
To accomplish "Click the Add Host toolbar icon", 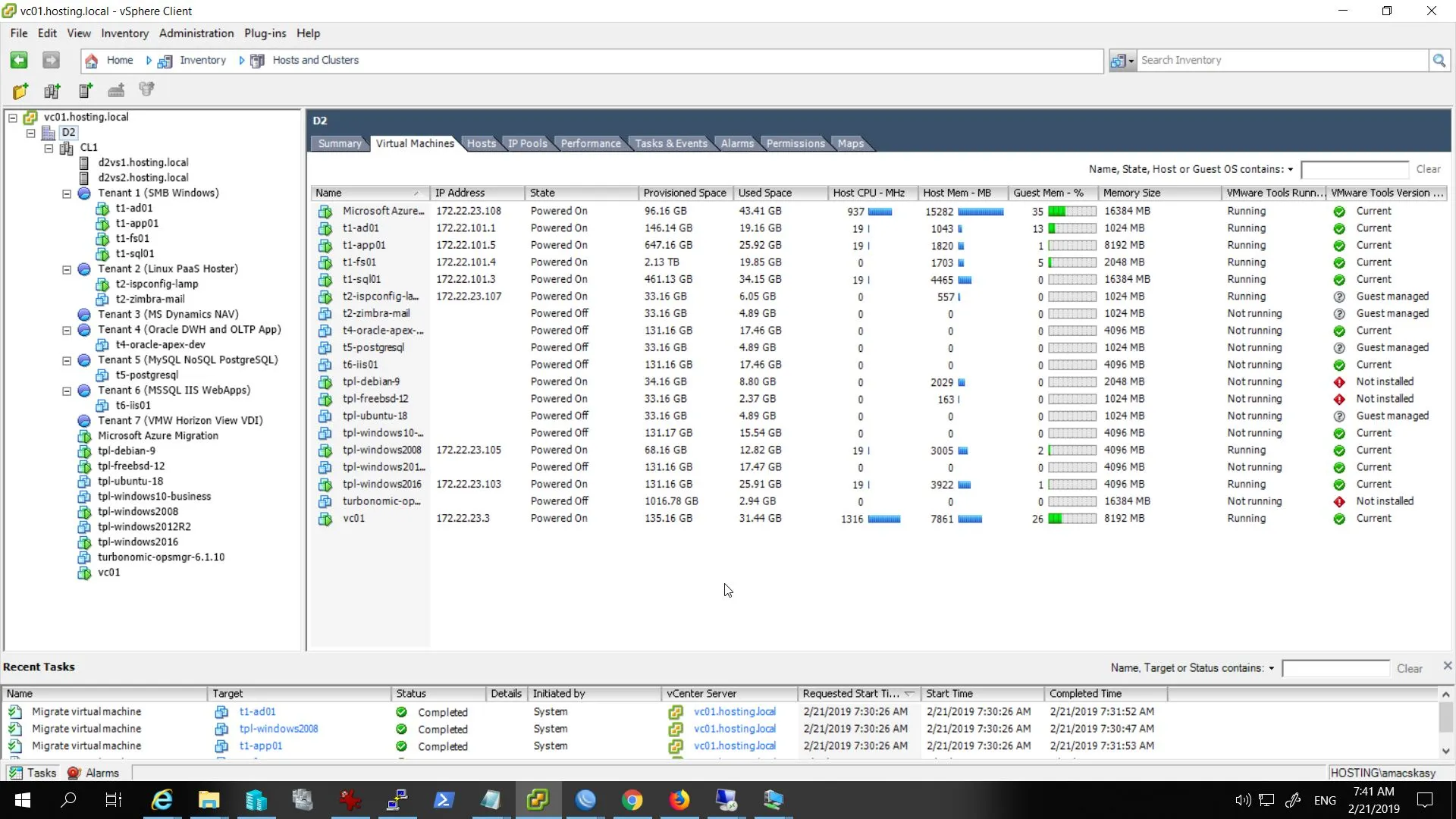I will point(85,91).
